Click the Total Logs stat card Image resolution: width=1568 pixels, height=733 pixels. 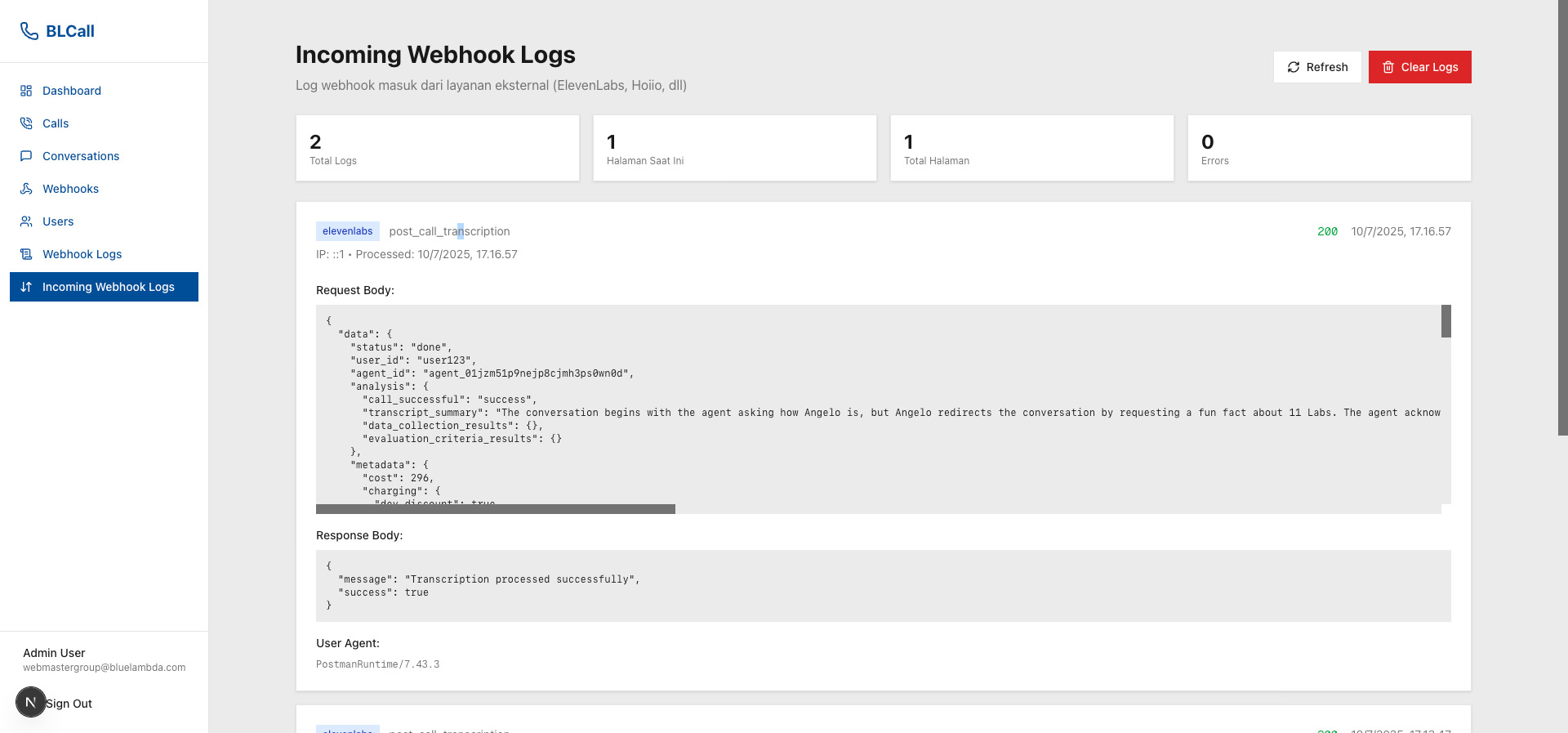[x=437, y=148]
